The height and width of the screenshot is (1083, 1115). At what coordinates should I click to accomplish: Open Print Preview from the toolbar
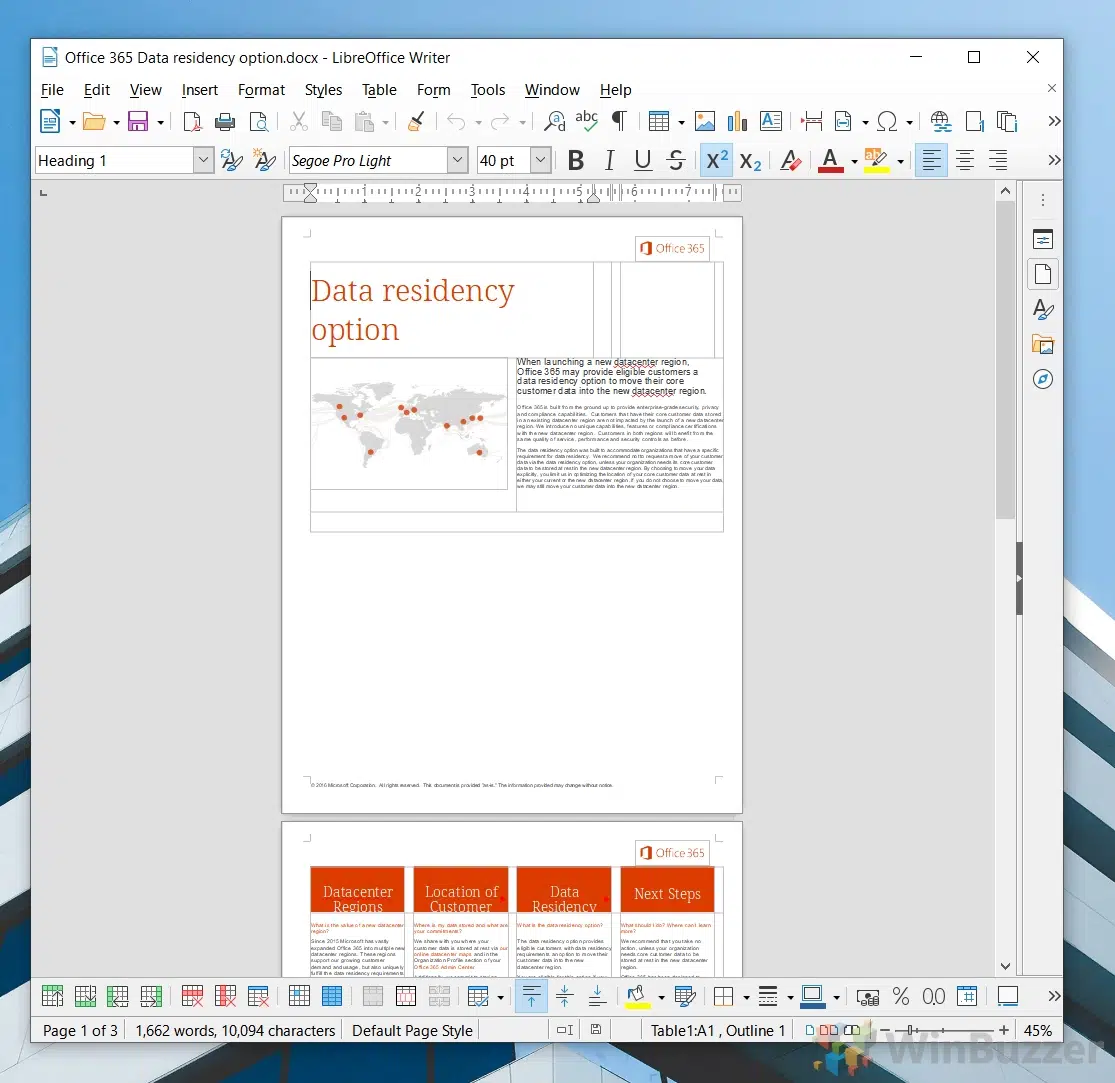(x=259, y=122)
